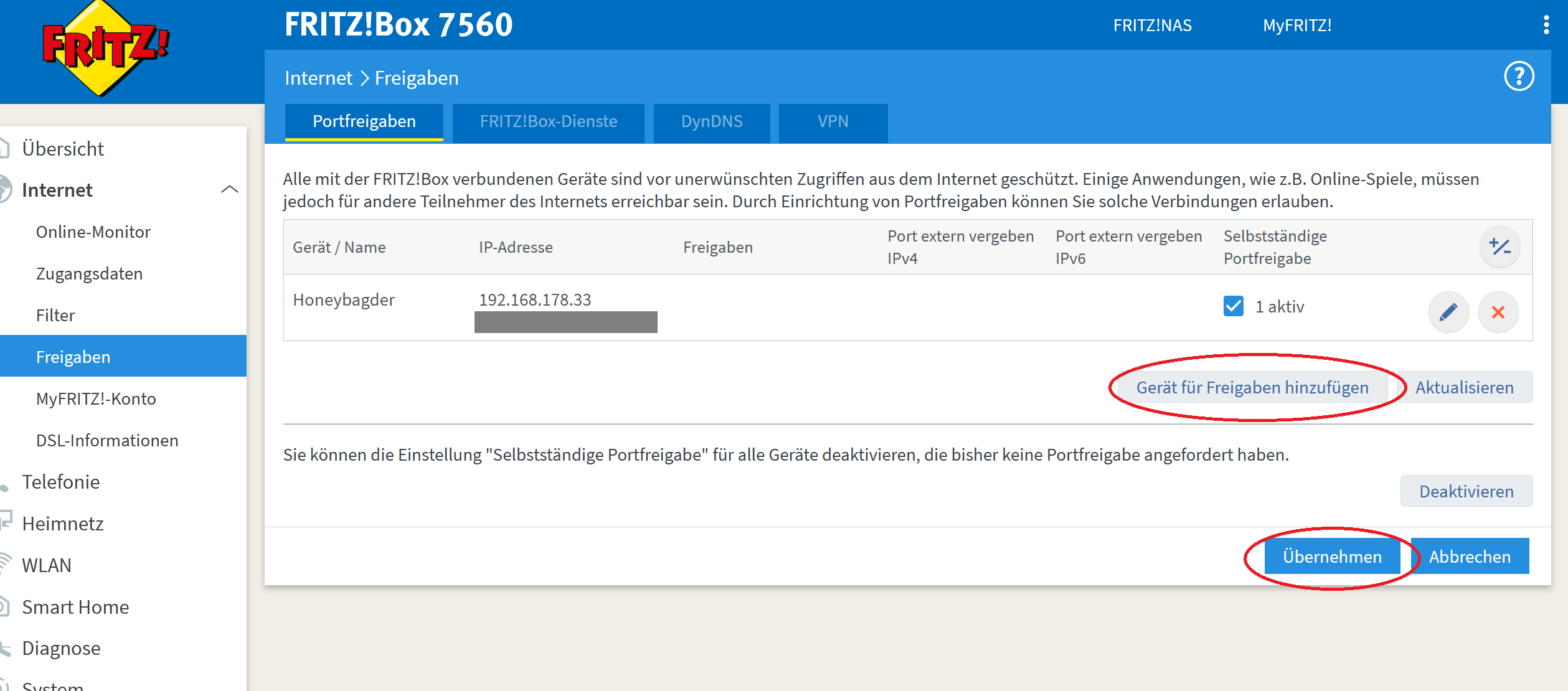This screenshot has width=1568, height=691.
Task: Click the FRITZ!Box 7560 title
Action: tap(399, 25)
